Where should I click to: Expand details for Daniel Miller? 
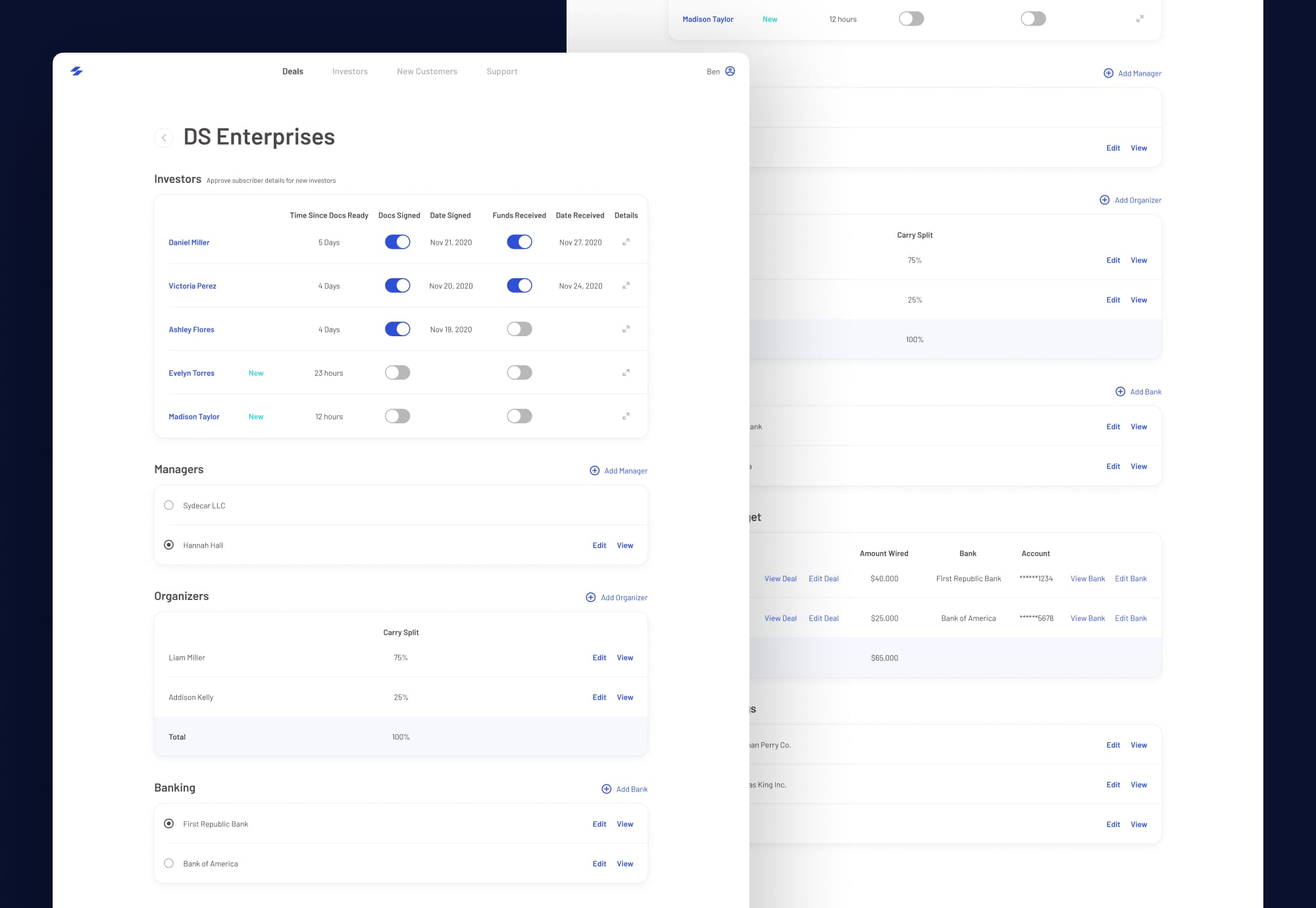coord(626,242)
